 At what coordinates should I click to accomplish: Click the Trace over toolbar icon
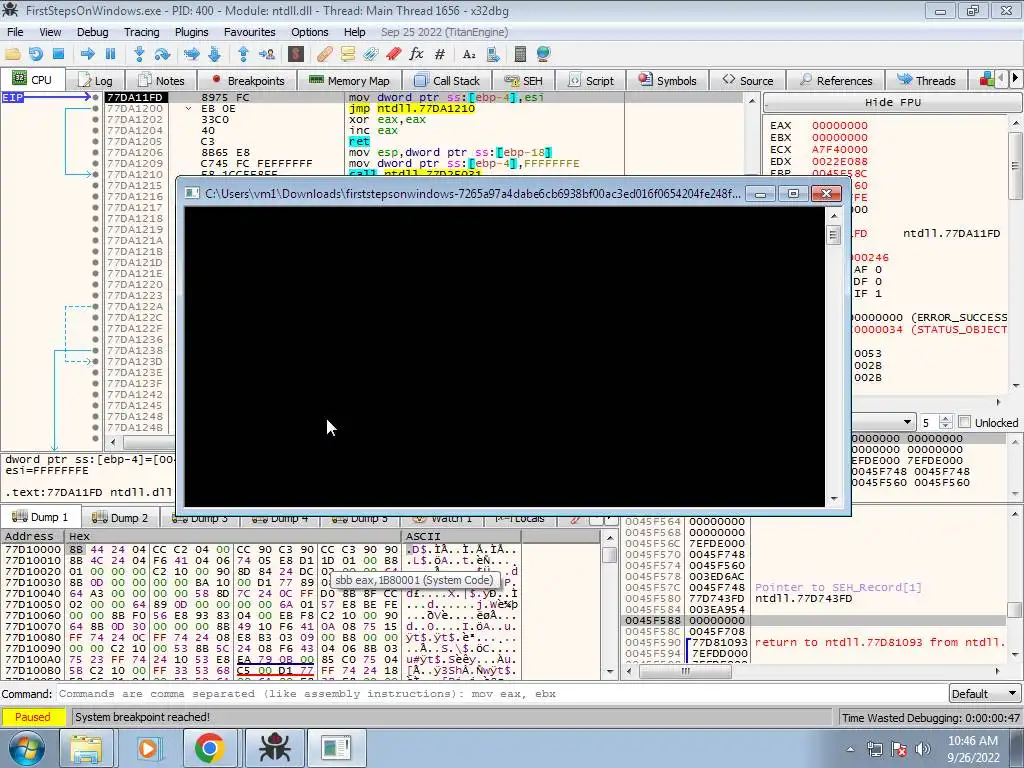[214, 54]
